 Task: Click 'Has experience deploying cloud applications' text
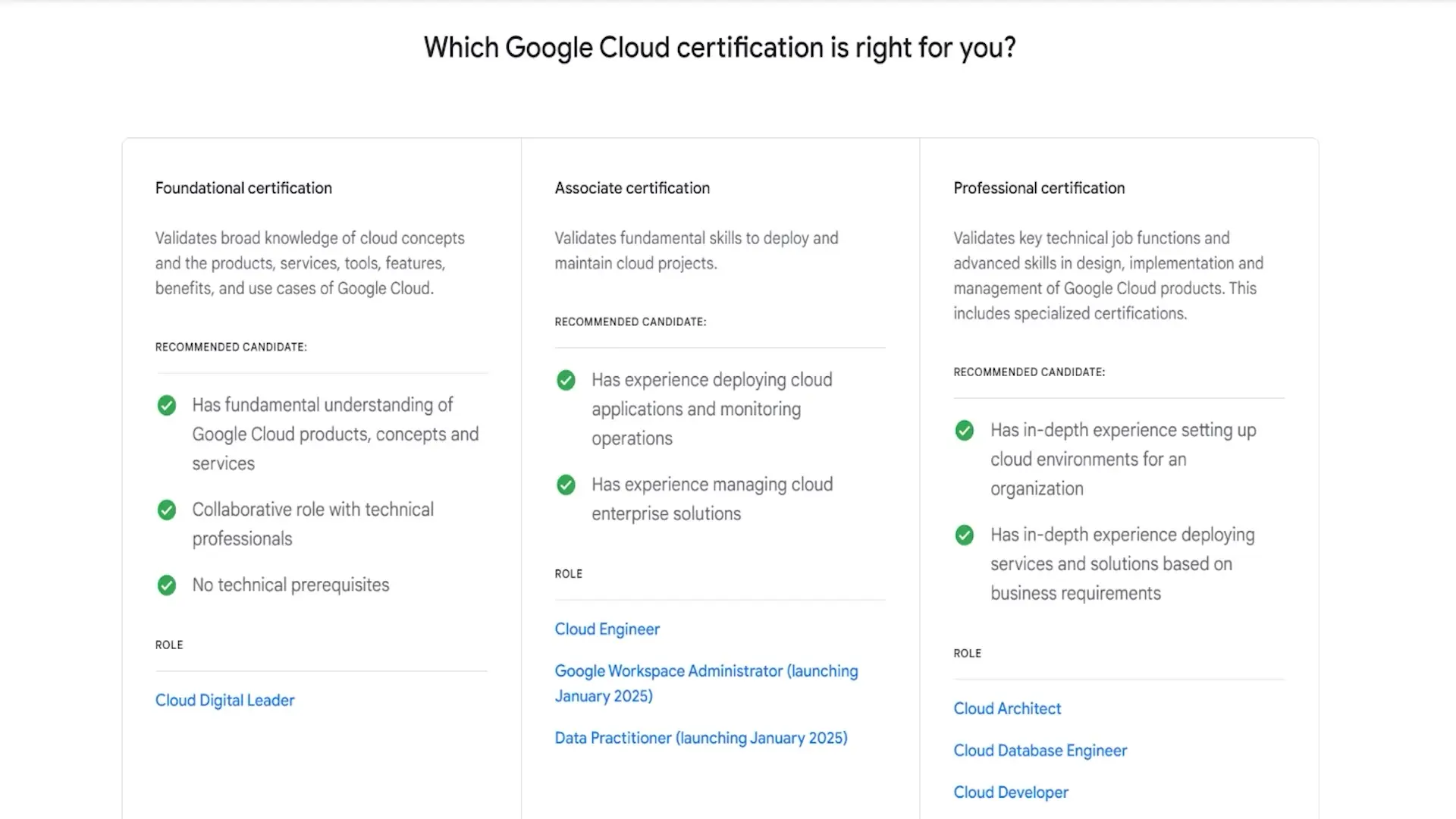pos(711,409)
